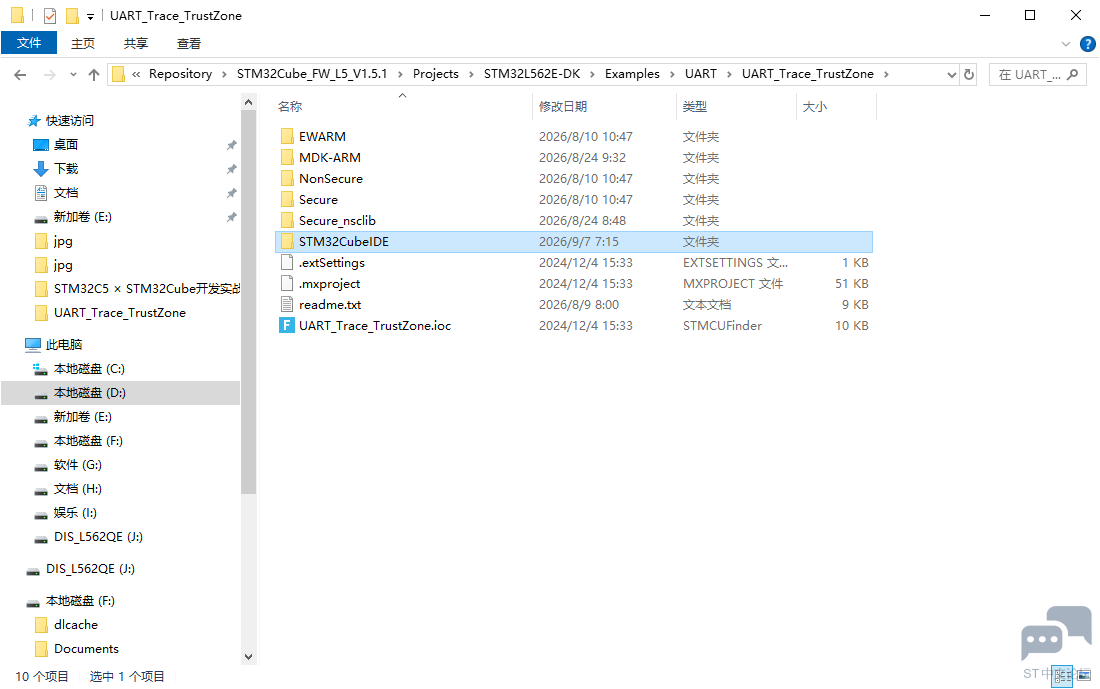Open Documents folder in navigation pane
This screenshot has height=689, width=1100.
point(86,649)
